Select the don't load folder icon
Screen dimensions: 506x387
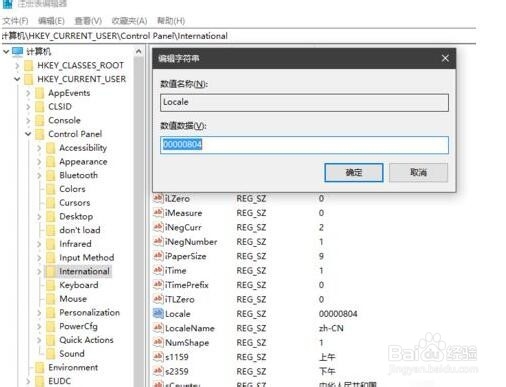[51, 230]
